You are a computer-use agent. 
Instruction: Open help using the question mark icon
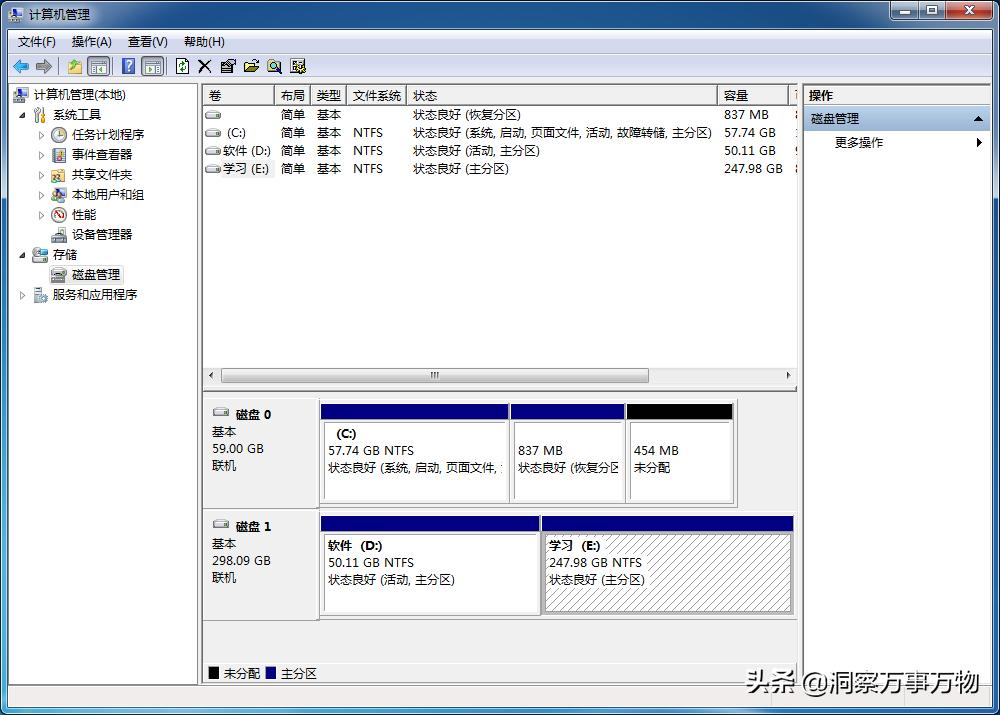[x=127, y=66]
